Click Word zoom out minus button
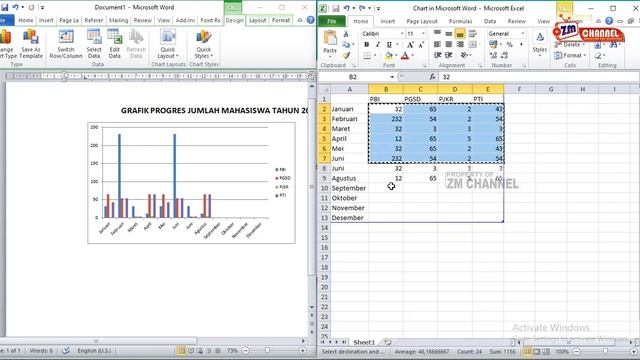 [x=246, y=351]
